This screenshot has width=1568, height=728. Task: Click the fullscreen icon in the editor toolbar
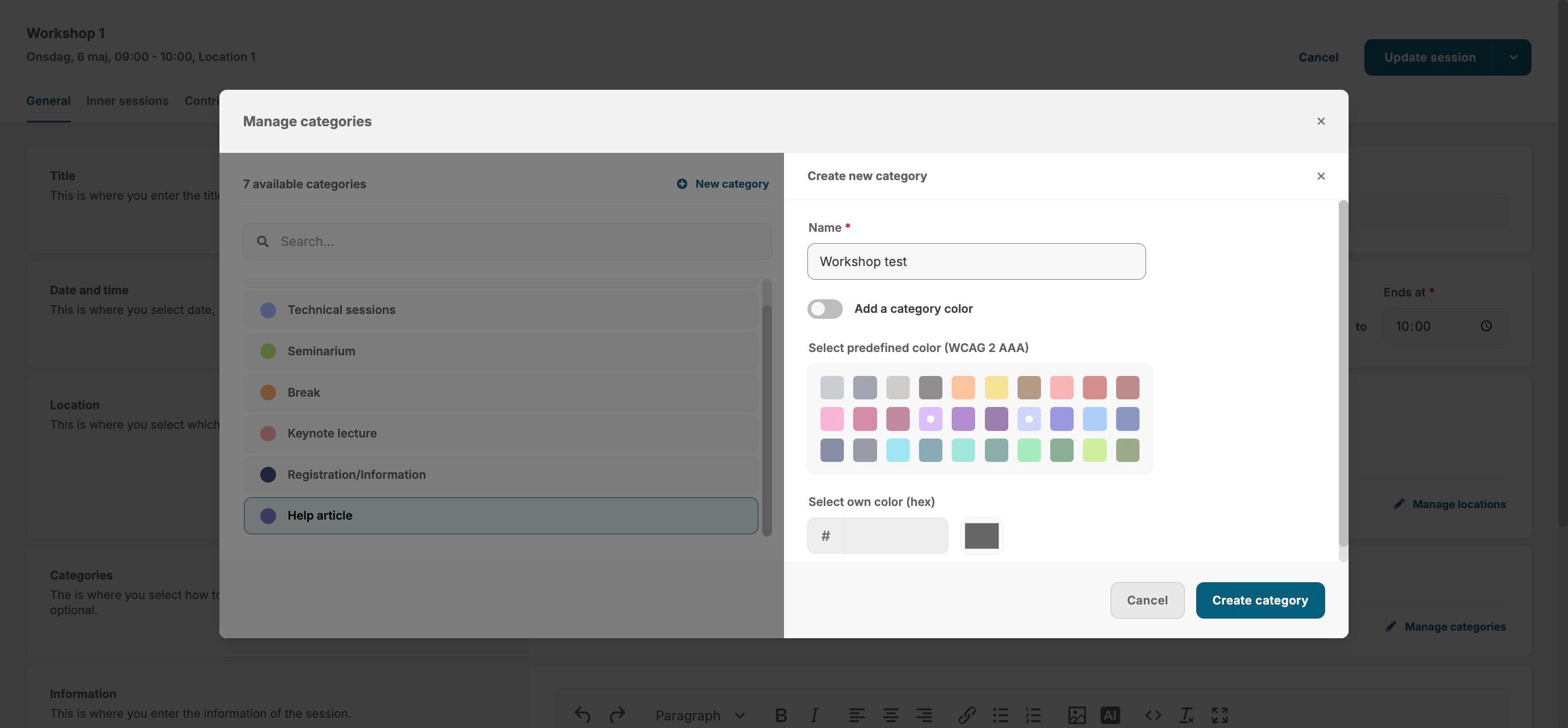(1219, 715)
